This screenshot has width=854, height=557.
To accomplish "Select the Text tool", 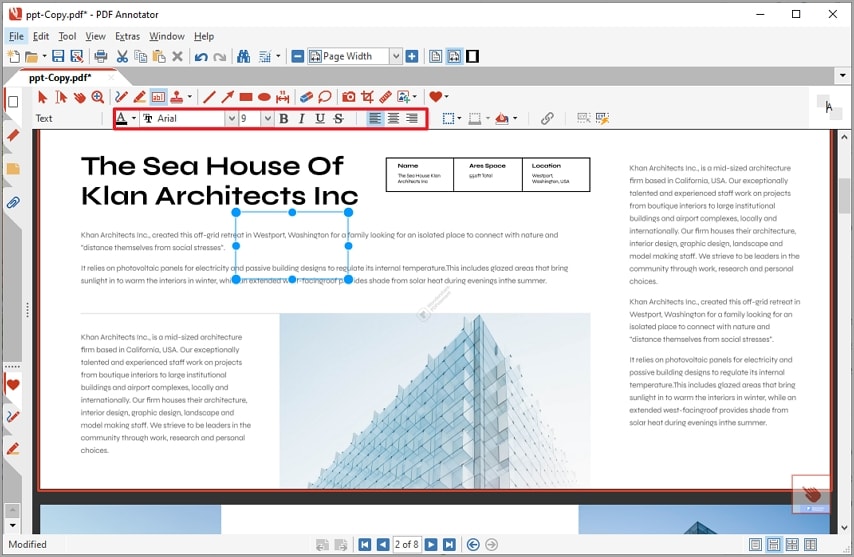I will pos(158,97).
